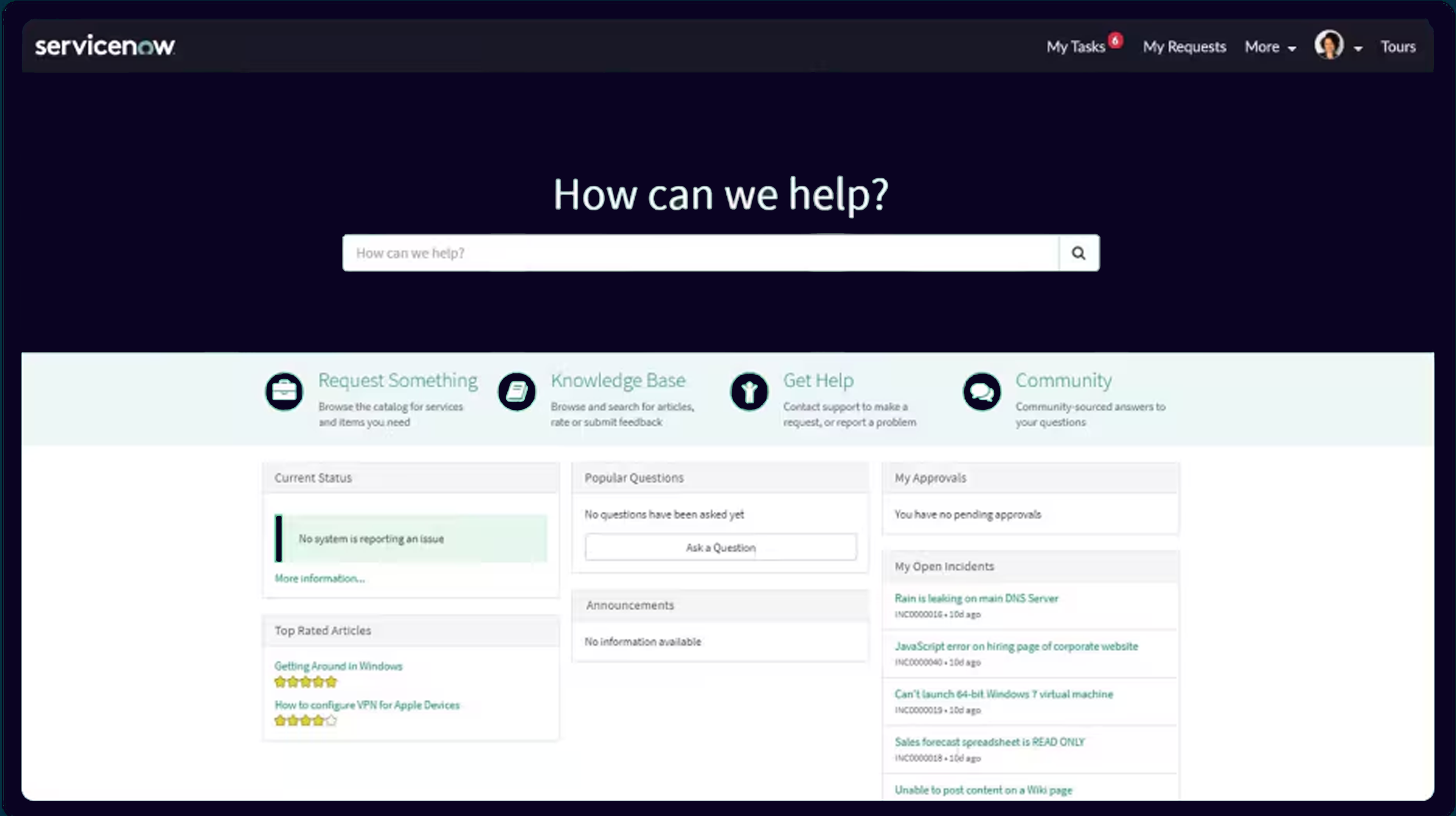Open Community heading link
The height and width of the screenshot is (816, 1456).
pos(1064,380)
